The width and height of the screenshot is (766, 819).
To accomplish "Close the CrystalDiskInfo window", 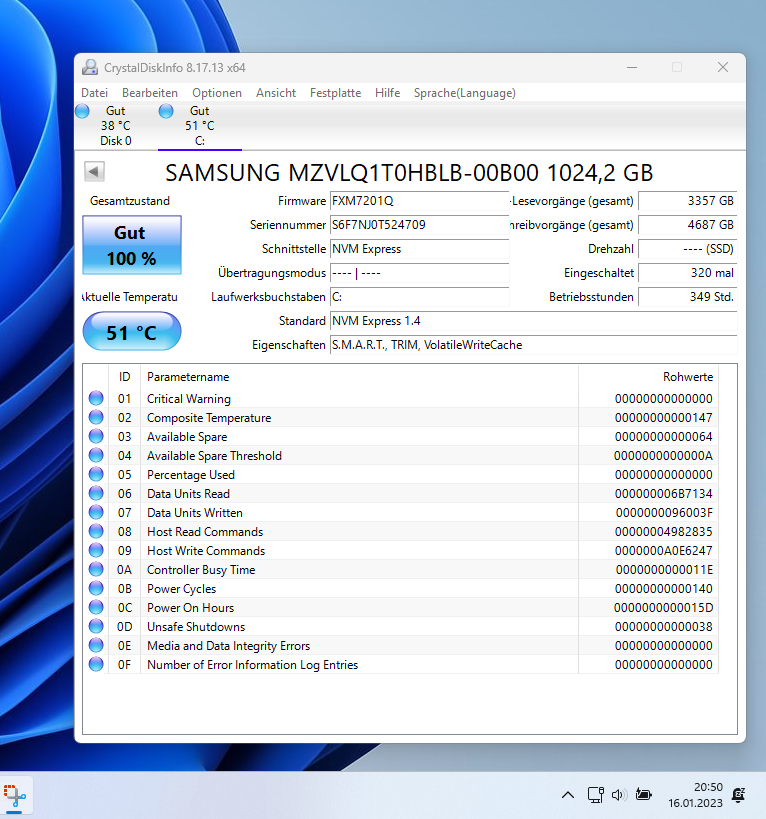I will (x=723, y=67).
